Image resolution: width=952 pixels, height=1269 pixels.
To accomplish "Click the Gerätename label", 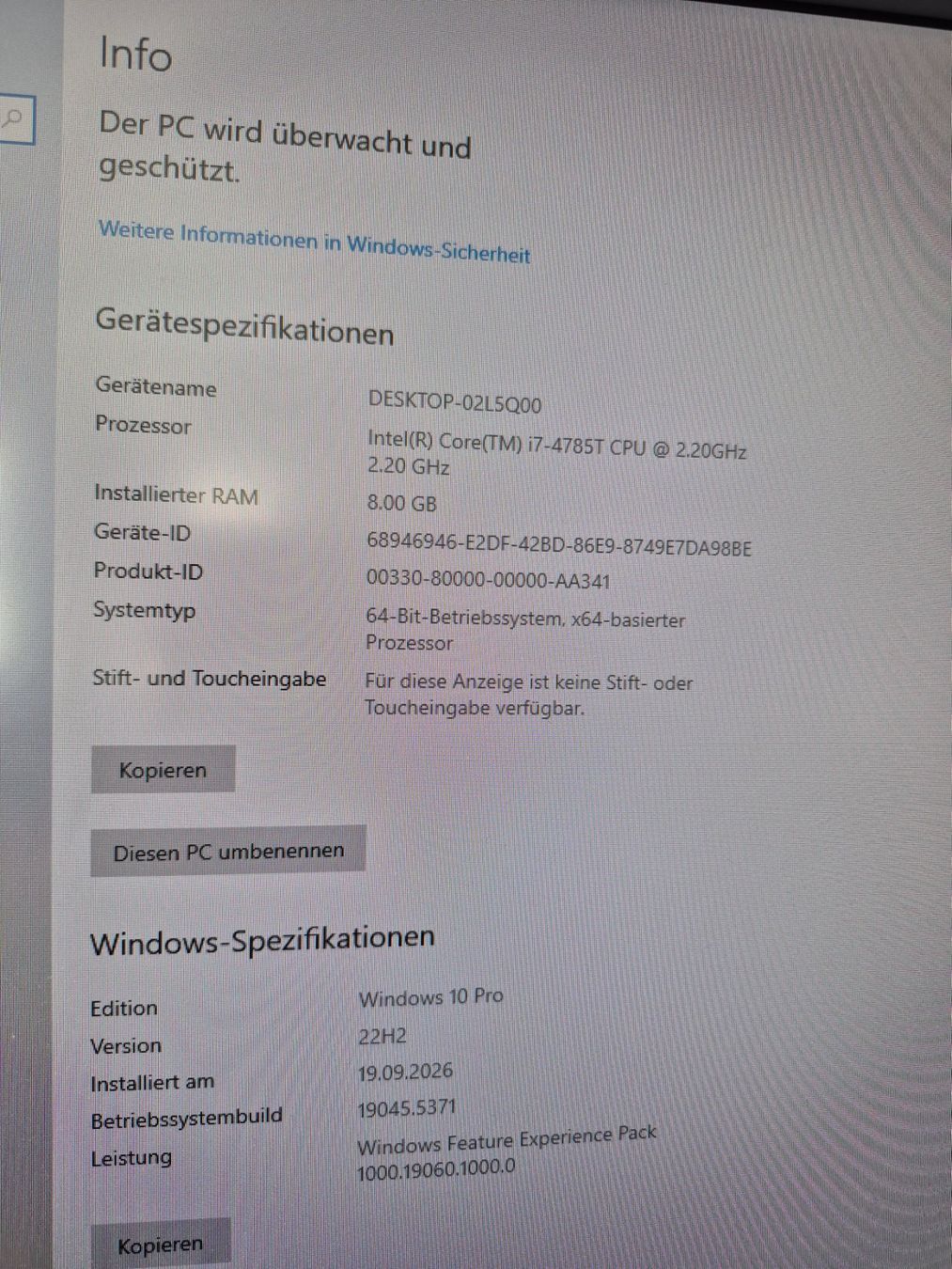I will click(x=155, y=387).
